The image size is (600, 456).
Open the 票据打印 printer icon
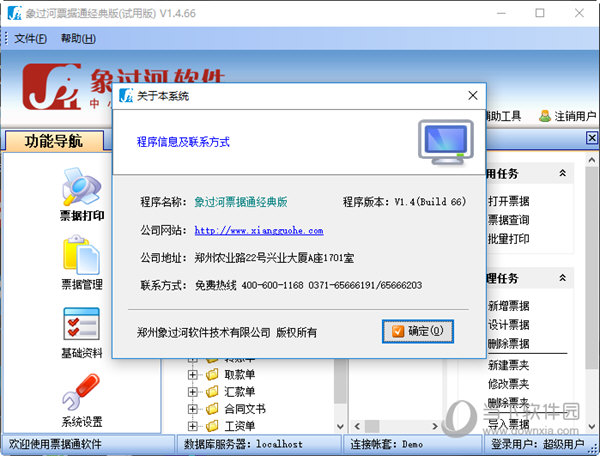coord(82,187)
